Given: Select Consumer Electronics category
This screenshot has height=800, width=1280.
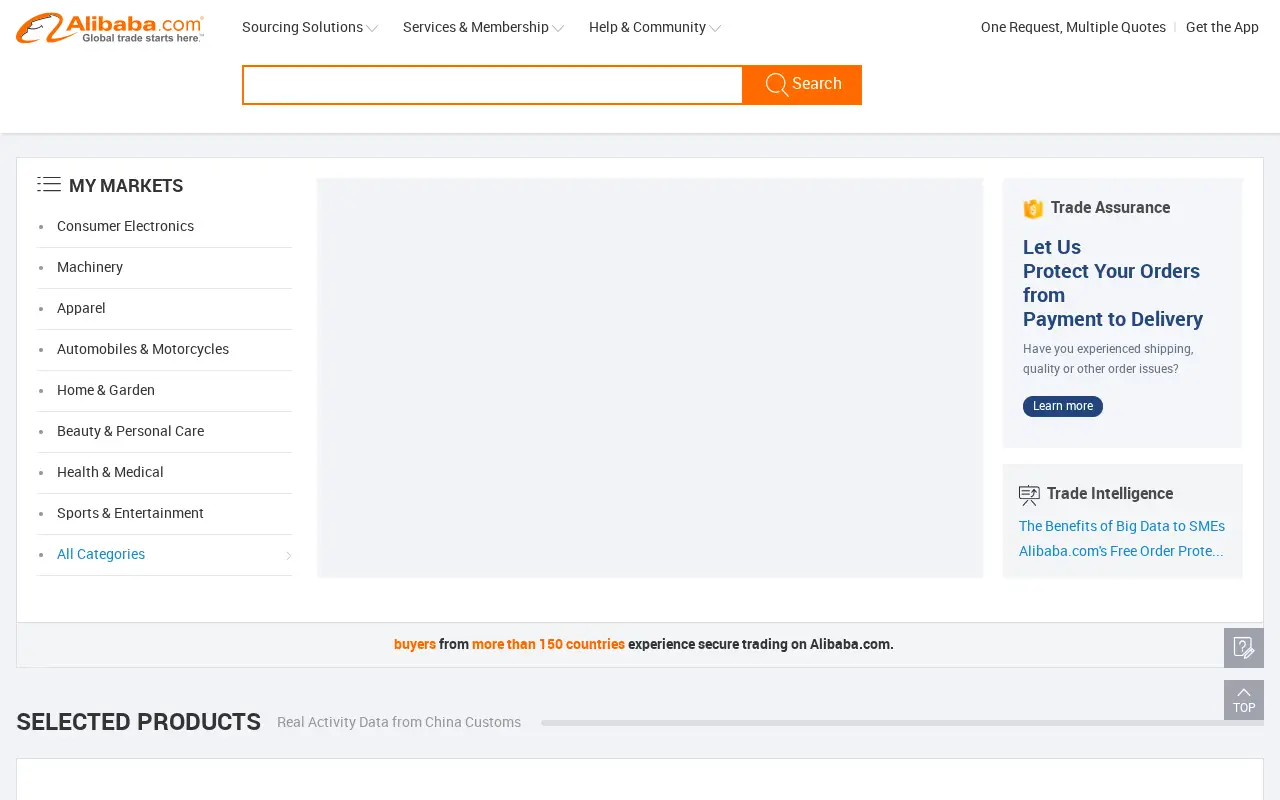Looking at the screenshot, I should tap(125, 226).
